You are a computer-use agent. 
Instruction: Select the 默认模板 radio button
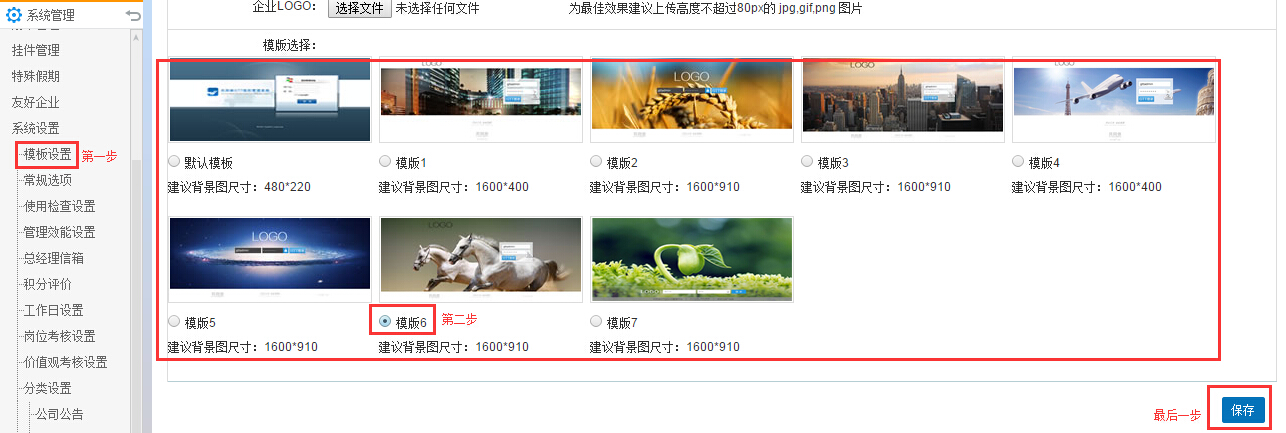[x=175, y=161]
